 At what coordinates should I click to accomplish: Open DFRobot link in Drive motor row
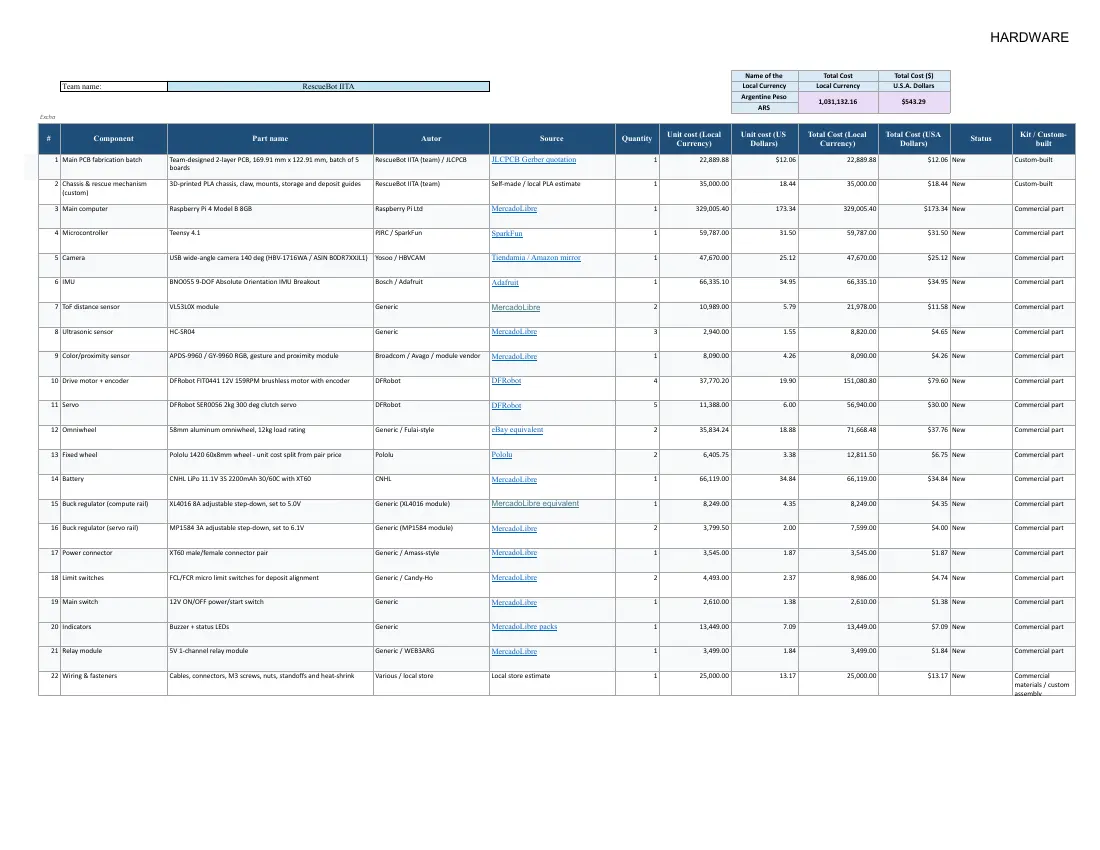(506, 381)
